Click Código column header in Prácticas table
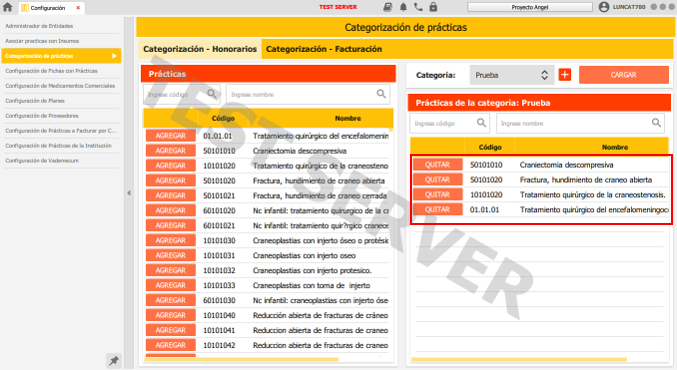The image size is (677, 370). click(223, 118)
